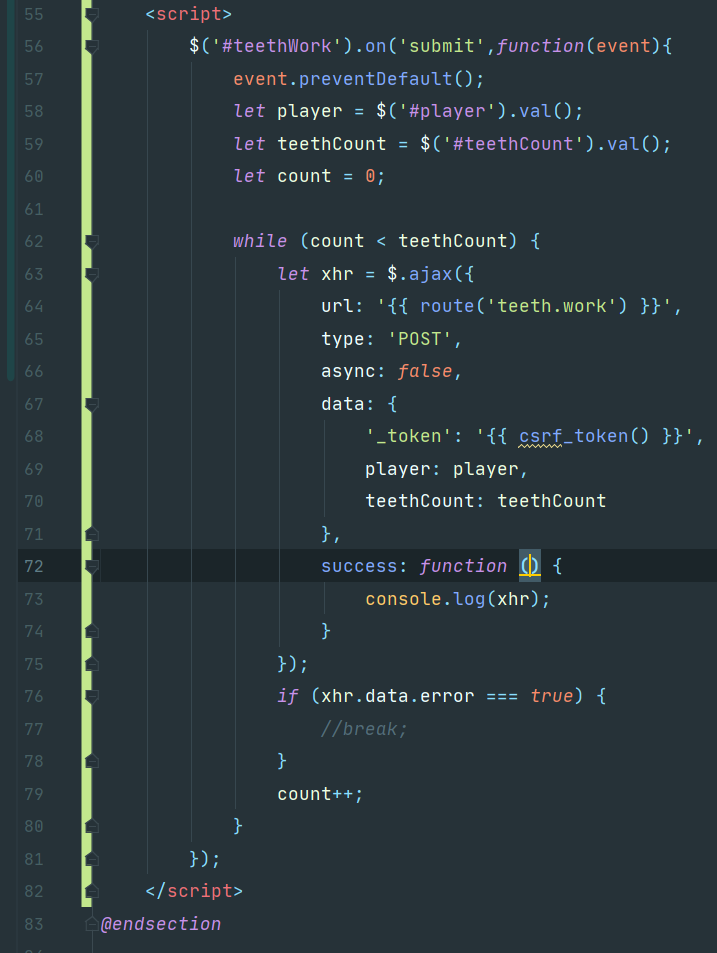Click fold end marker on line 71
Viewport: 717px width, 953px height.
[92, 534]
